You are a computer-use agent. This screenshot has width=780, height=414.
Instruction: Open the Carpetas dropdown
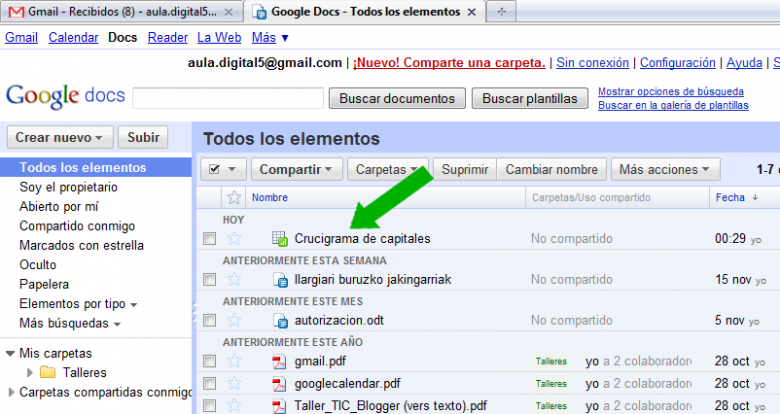387,169
